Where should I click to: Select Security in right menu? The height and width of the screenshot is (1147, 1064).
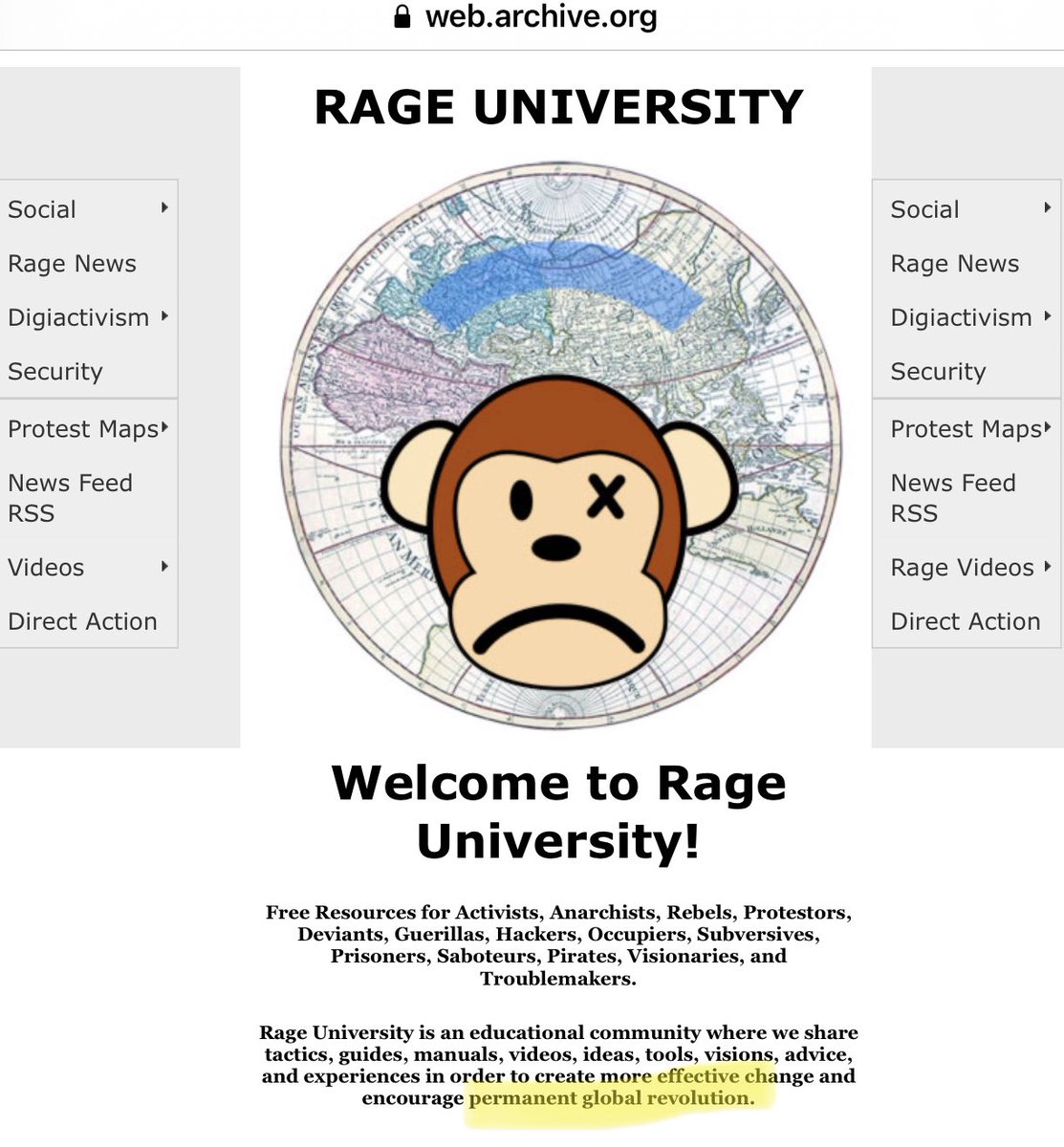pos(938,372)
